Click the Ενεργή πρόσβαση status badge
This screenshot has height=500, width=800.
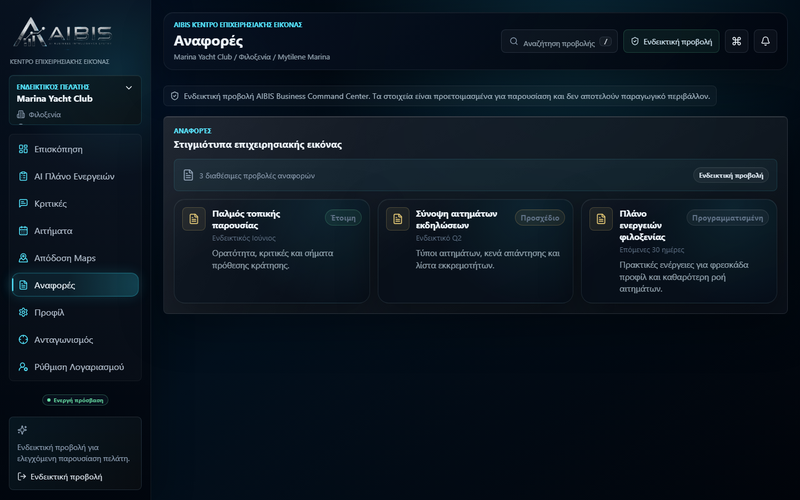(75, 400)
